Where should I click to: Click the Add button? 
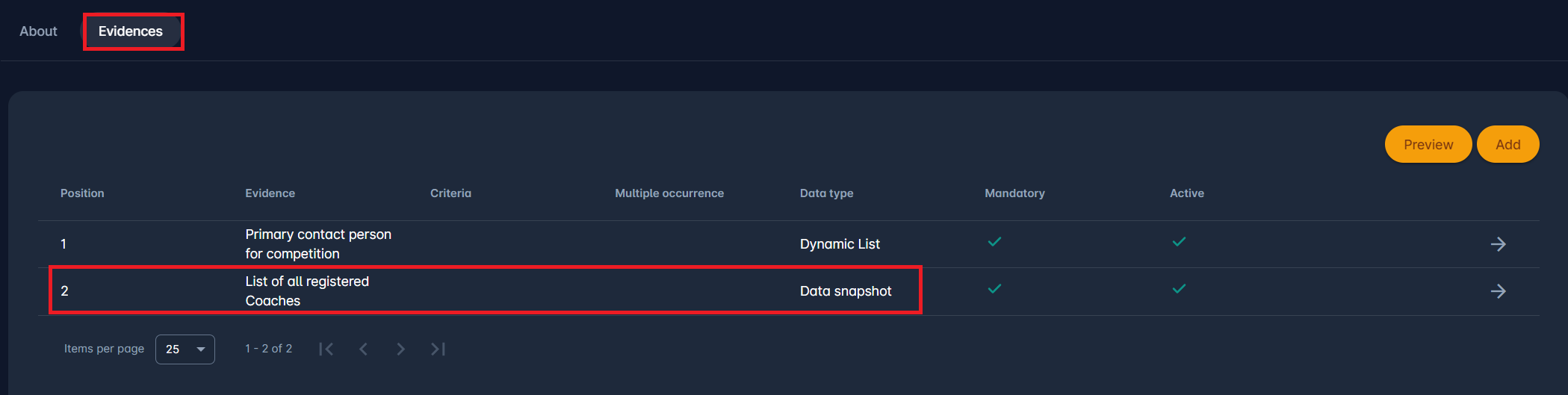1507,145
